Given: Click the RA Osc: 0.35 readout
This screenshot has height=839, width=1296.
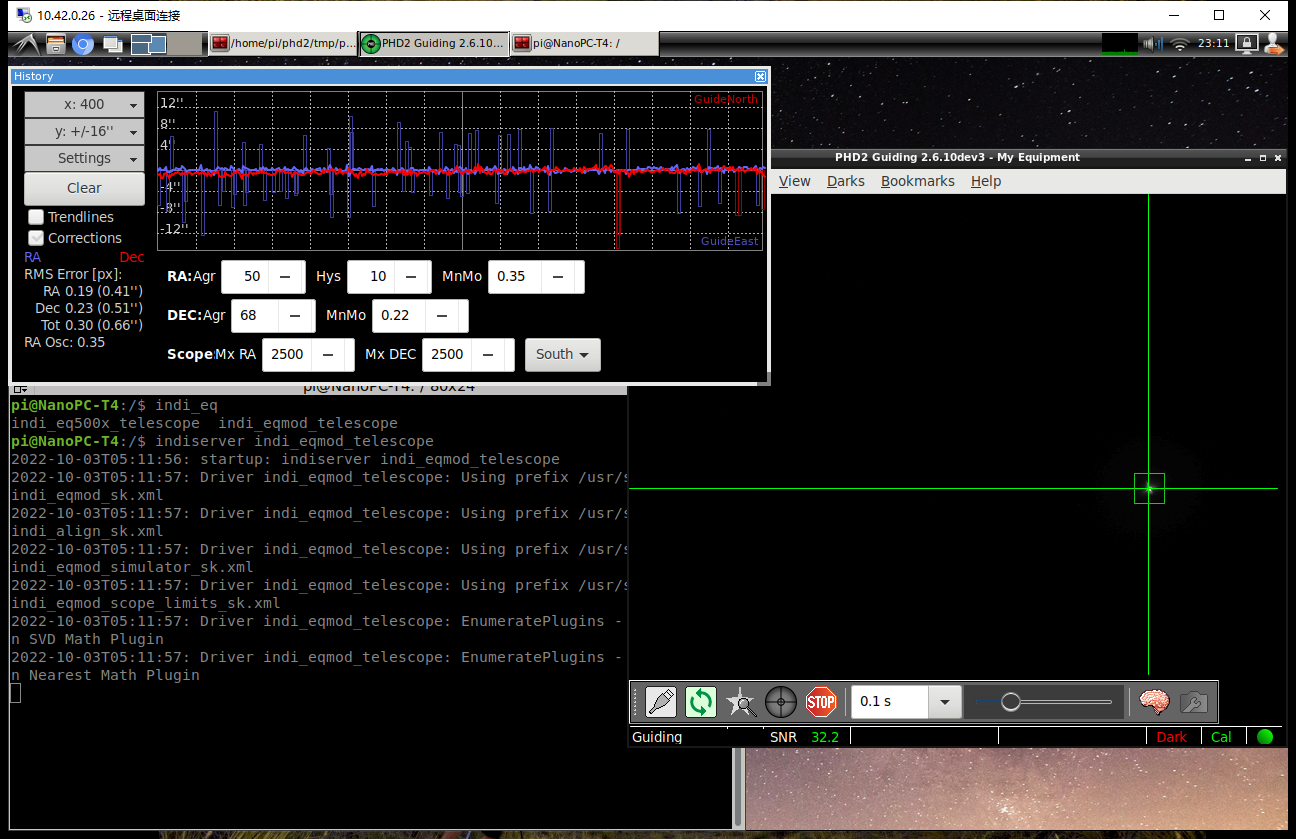Looking at the screenshot, I should click(x=64, y=342).
